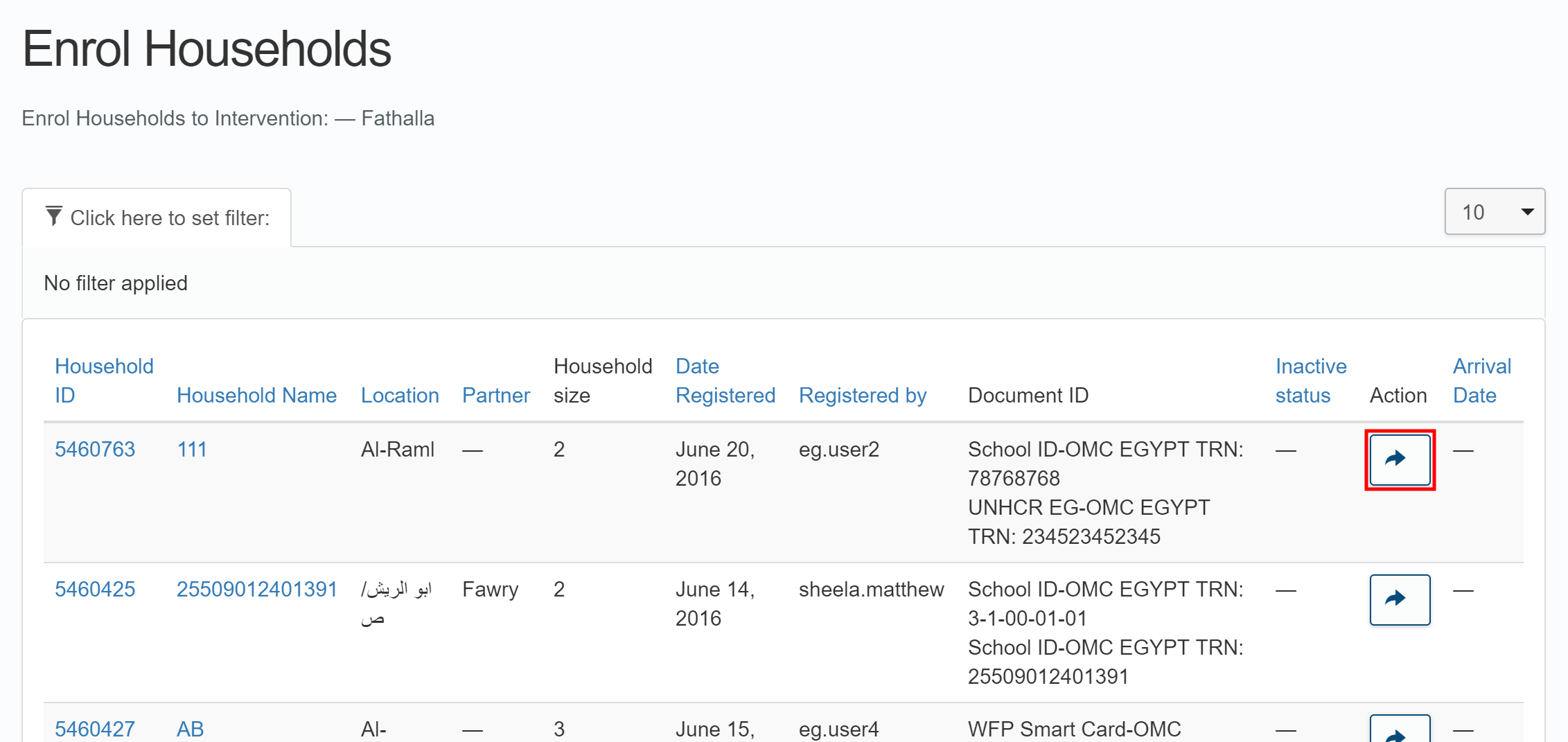Sort by Arrival Date header

pos(1481,380)
